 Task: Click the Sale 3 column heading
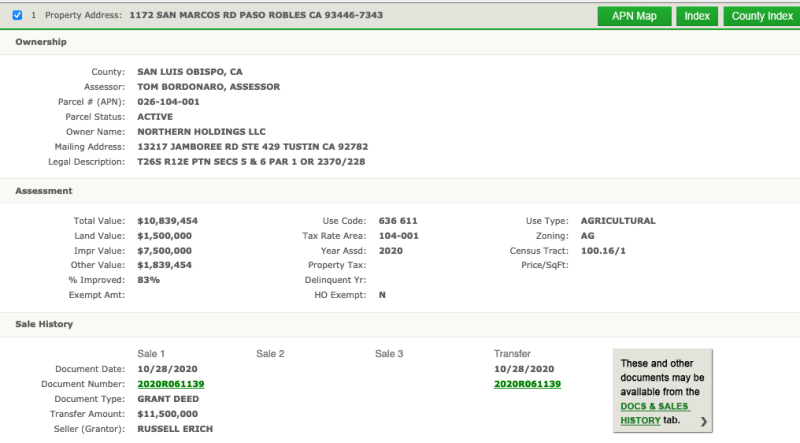tap(389, 354)
